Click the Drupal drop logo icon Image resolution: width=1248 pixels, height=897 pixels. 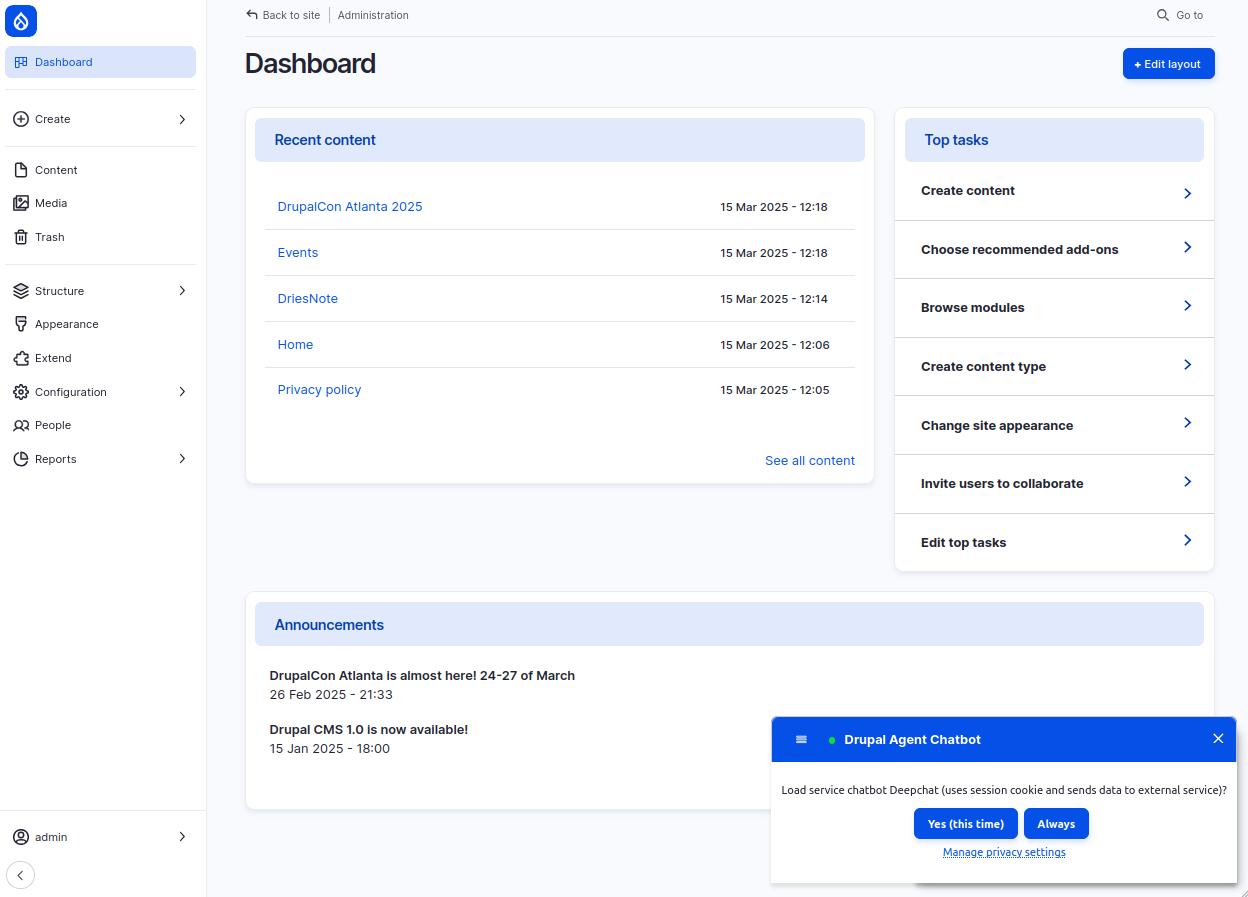[x=21, y=20]
